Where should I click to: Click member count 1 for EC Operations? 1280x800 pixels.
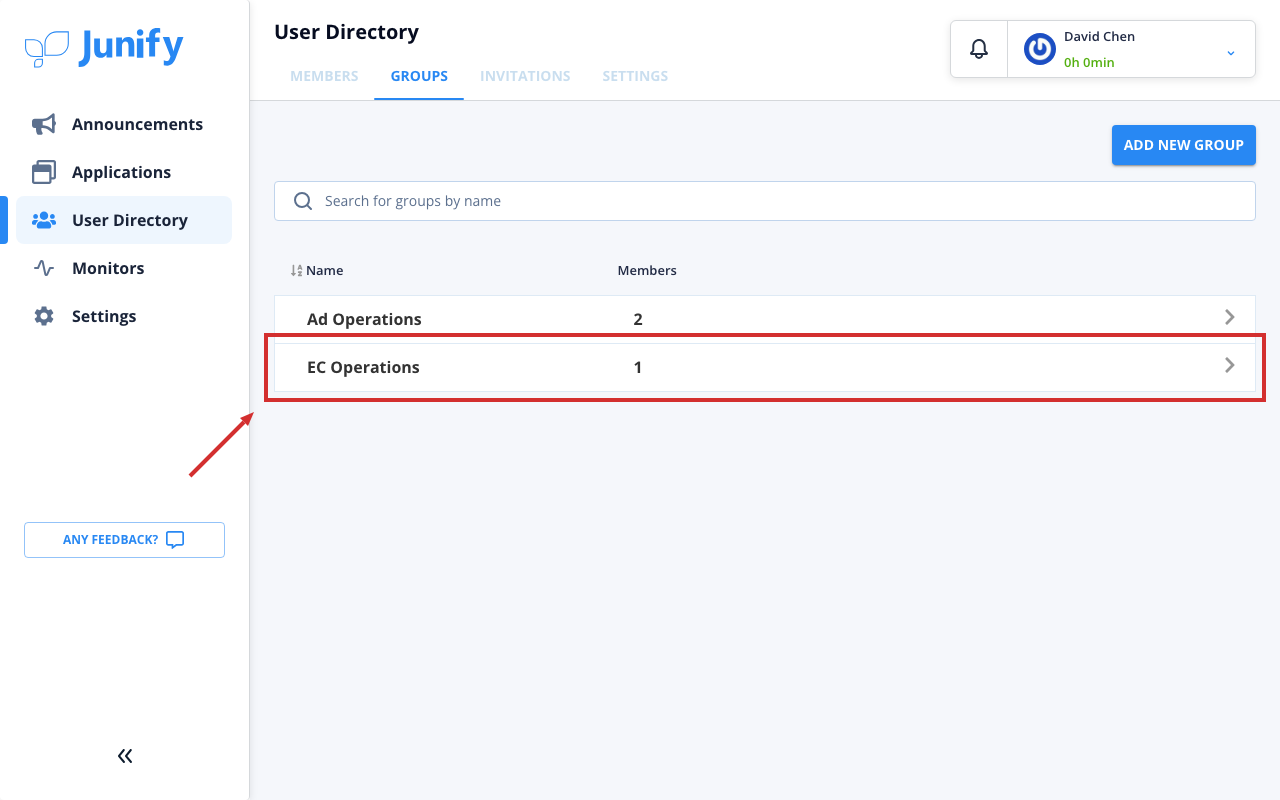click(638, 367)
